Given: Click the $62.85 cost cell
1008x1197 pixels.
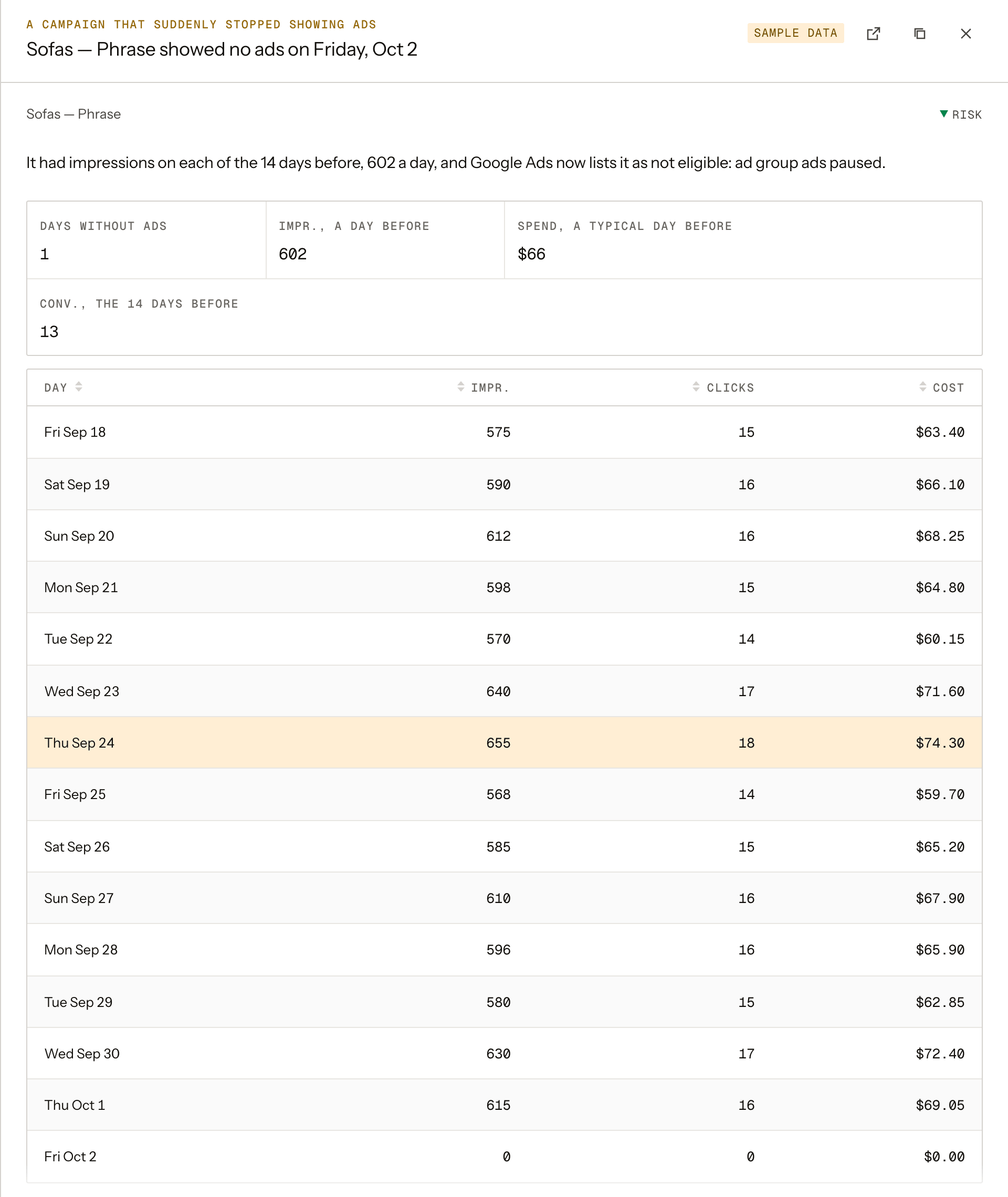Looking at the screenshot, I should coord(940,1002).
